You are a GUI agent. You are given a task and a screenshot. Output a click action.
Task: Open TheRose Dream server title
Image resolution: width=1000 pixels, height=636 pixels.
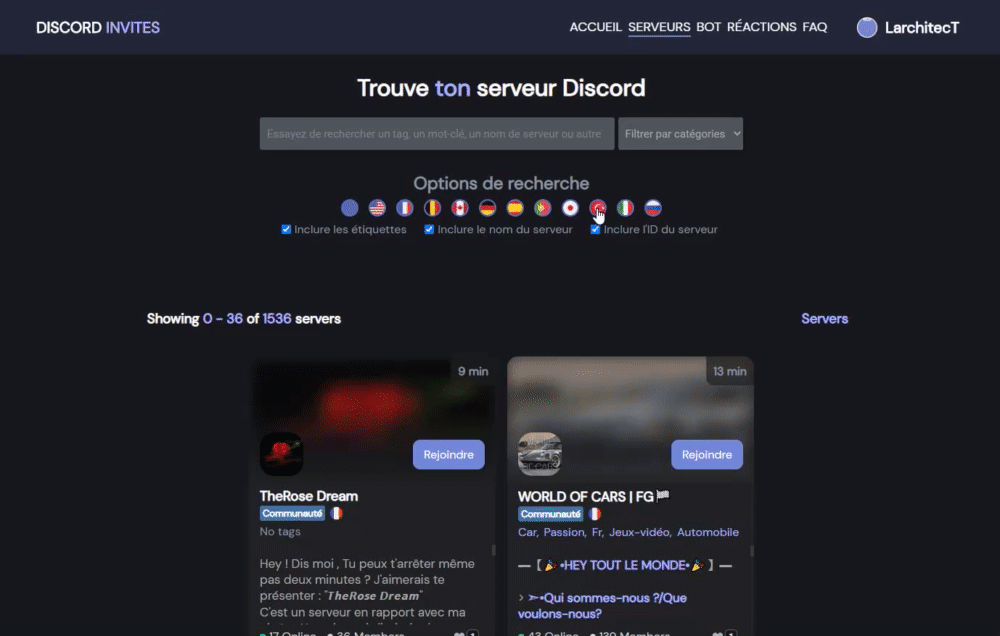(309, 496)
